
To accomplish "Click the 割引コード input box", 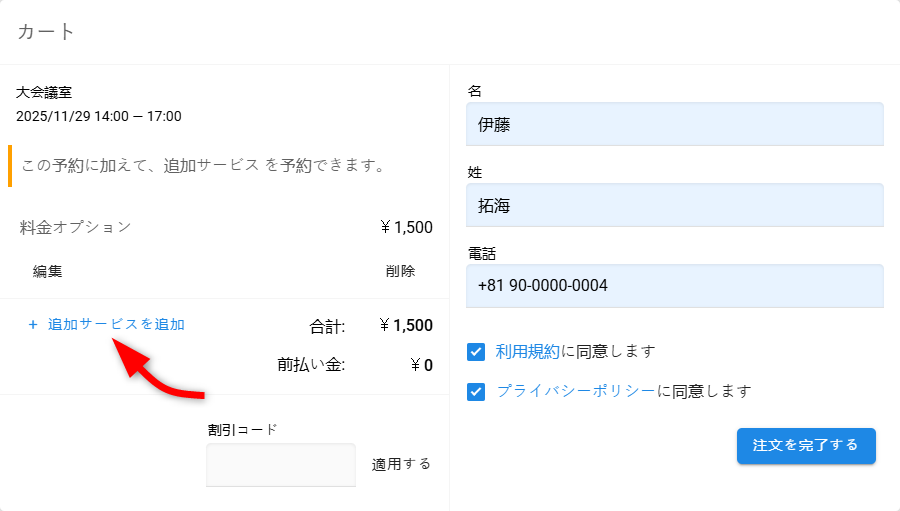I will coord(281,465).
